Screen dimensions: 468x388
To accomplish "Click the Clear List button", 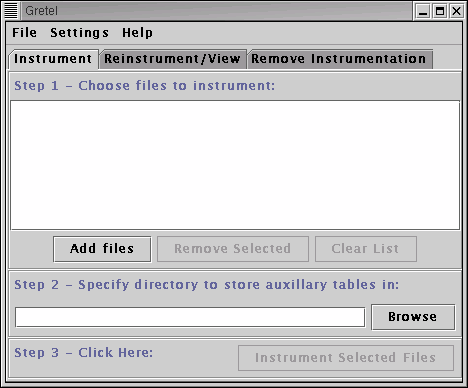I will pos(366,249).
